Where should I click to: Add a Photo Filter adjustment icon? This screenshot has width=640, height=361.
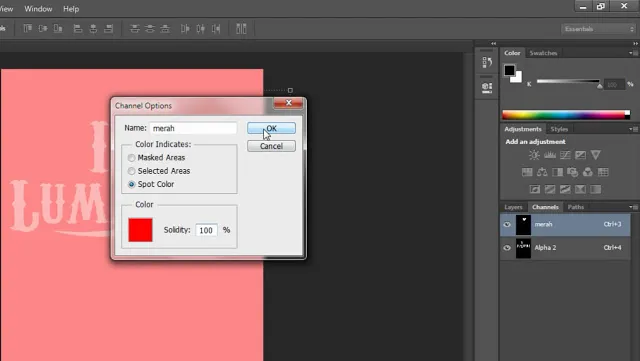click(x=572, y=172)
